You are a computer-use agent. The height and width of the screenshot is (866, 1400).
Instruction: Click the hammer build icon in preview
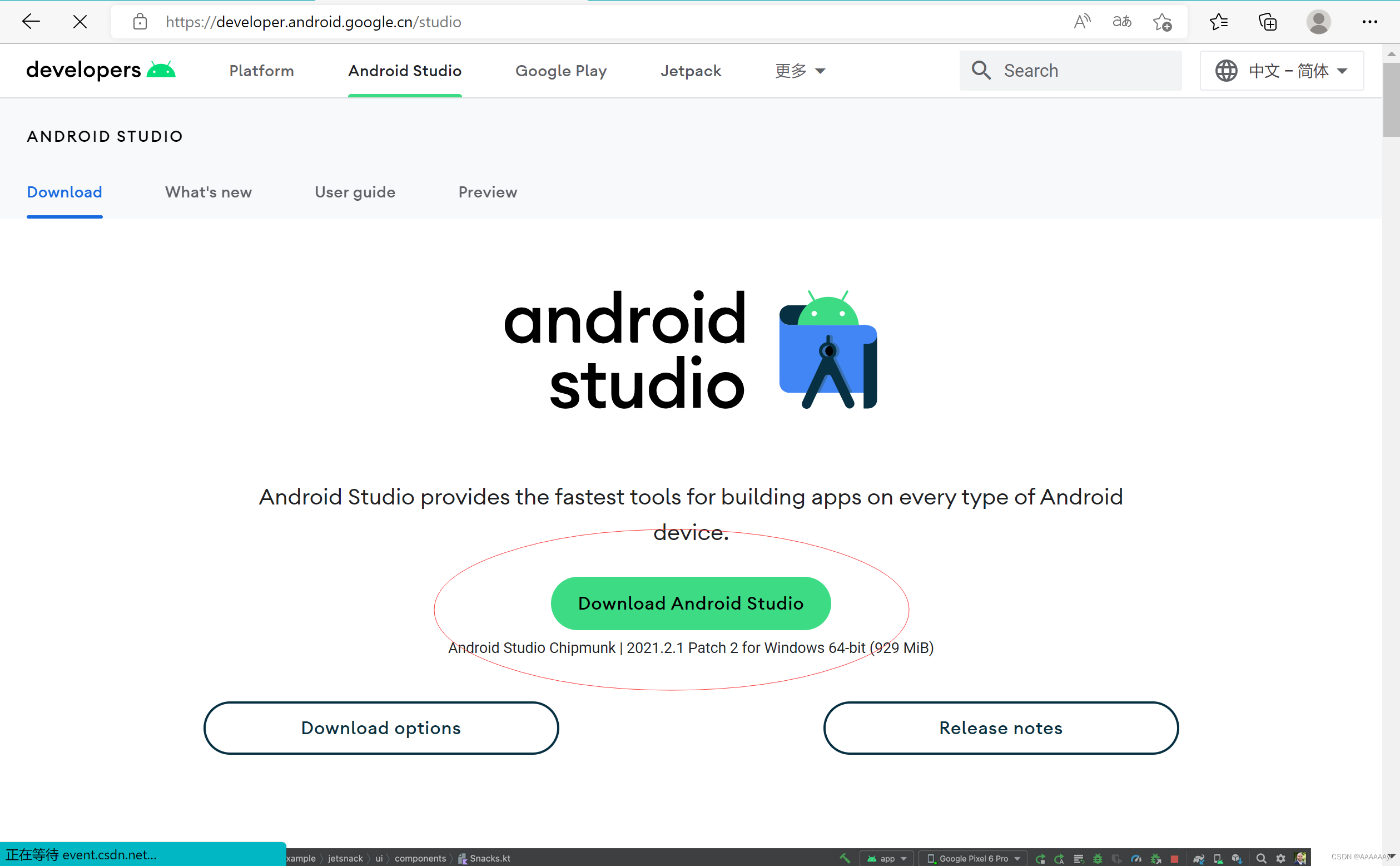click(845, 858)
